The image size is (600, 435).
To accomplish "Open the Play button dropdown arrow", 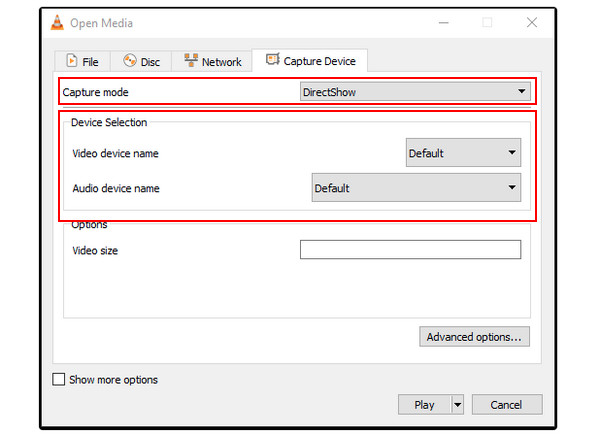I will [458, 404].
